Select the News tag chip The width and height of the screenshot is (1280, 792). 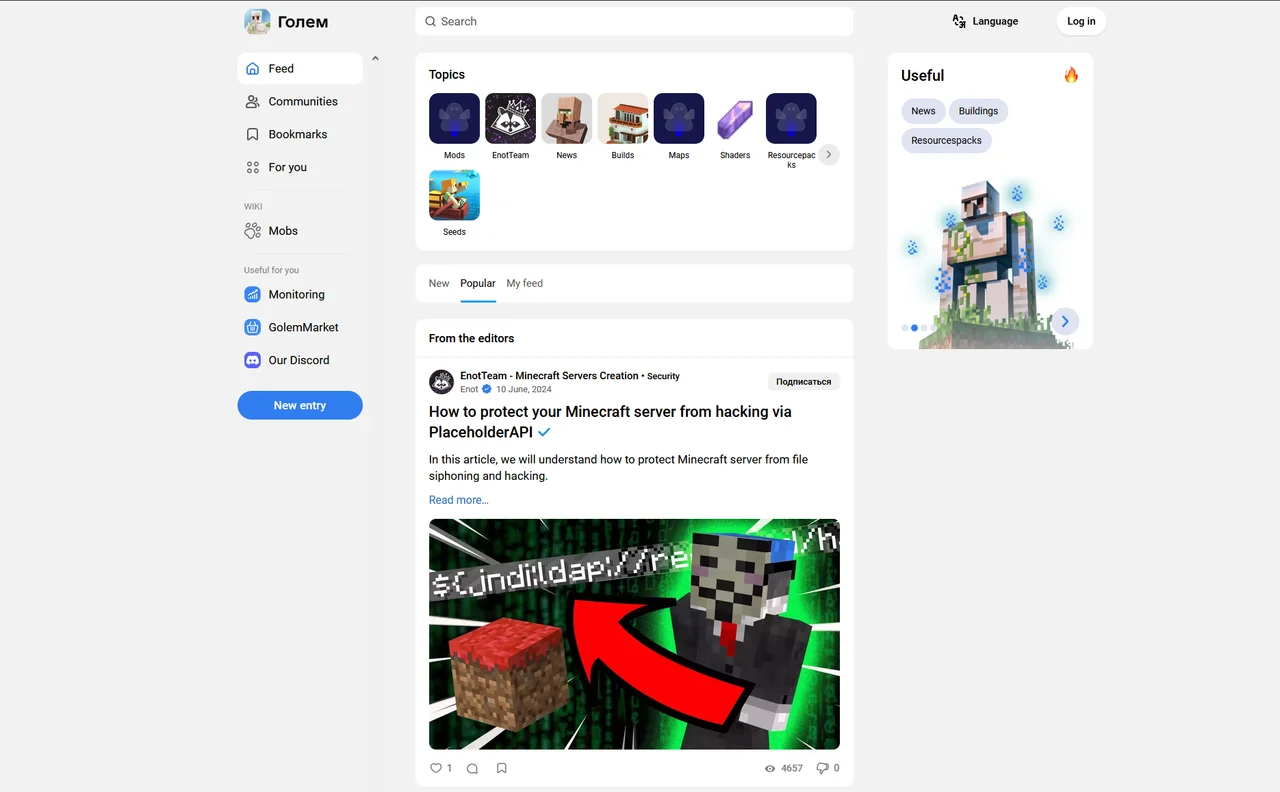923,111
